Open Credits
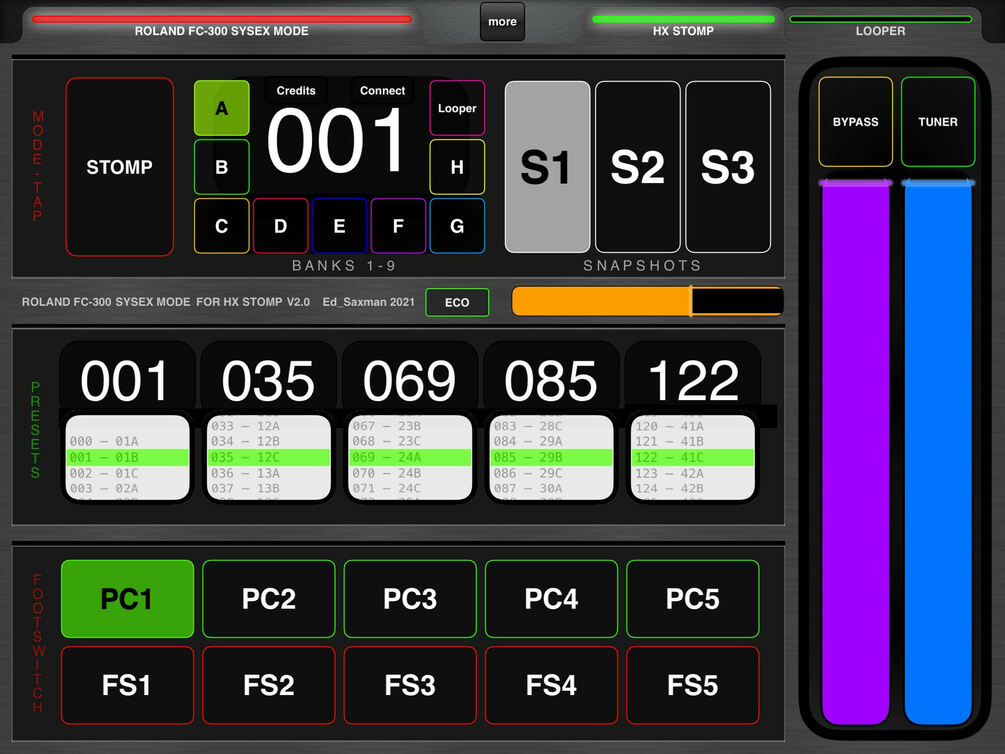Viewport: 1005px width, 754px height. [296, 90]
